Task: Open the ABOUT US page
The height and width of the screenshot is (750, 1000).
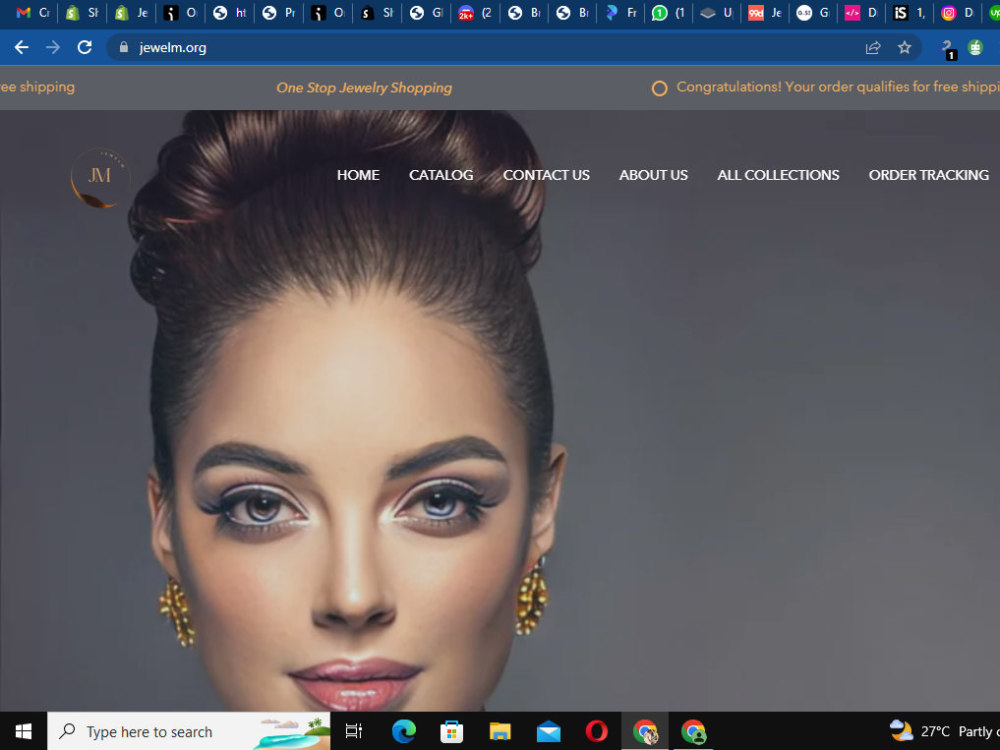Action: 653,175
